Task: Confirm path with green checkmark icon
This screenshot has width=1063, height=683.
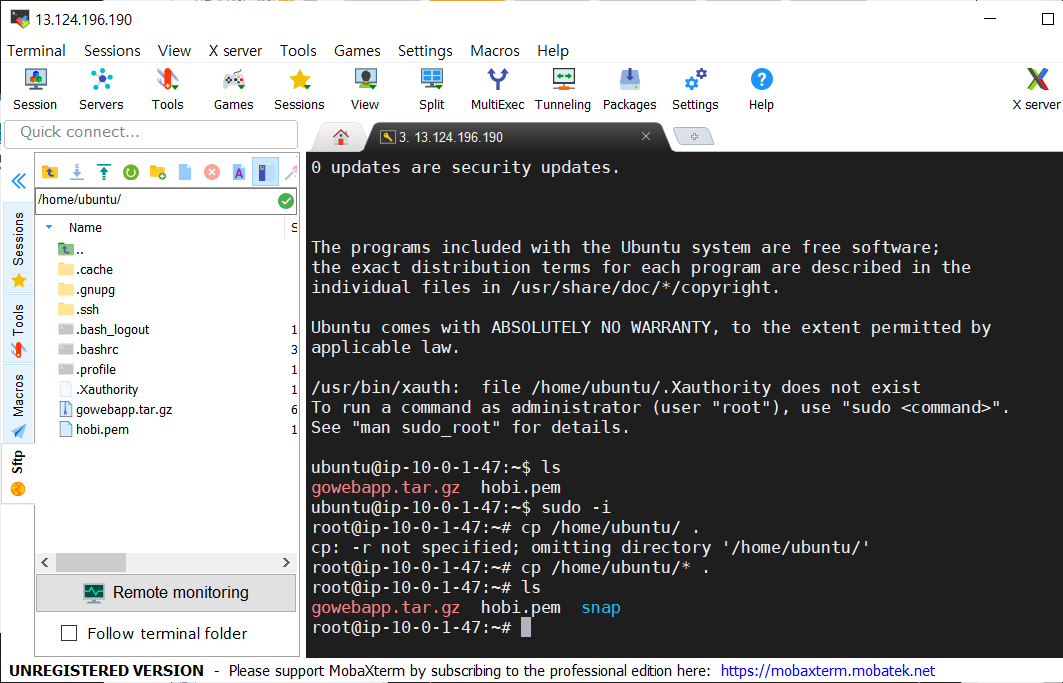Action: coord(285,201)
